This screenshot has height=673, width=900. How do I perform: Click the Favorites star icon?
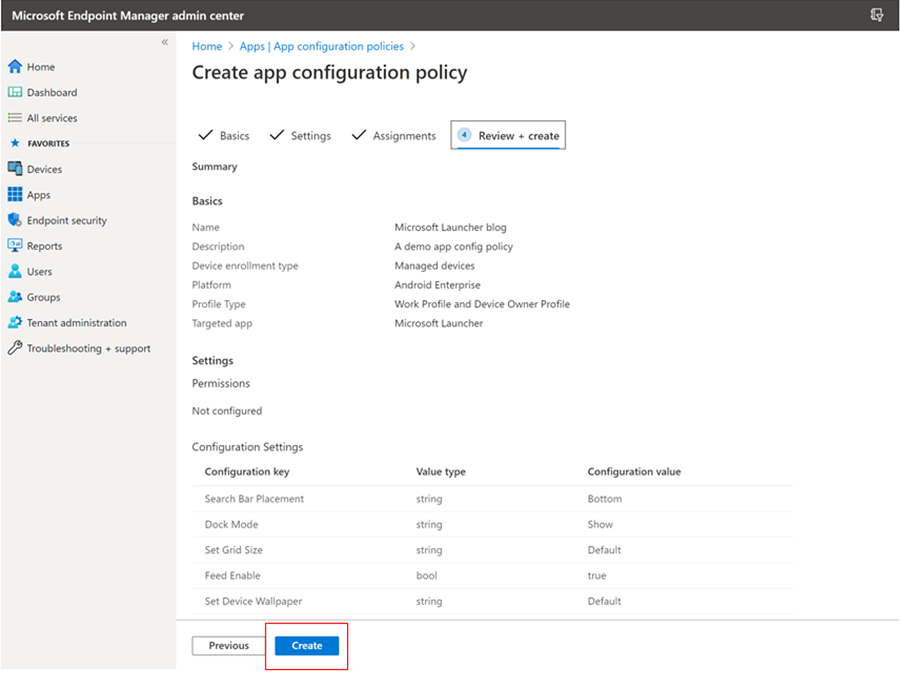[x=15, y=143]
